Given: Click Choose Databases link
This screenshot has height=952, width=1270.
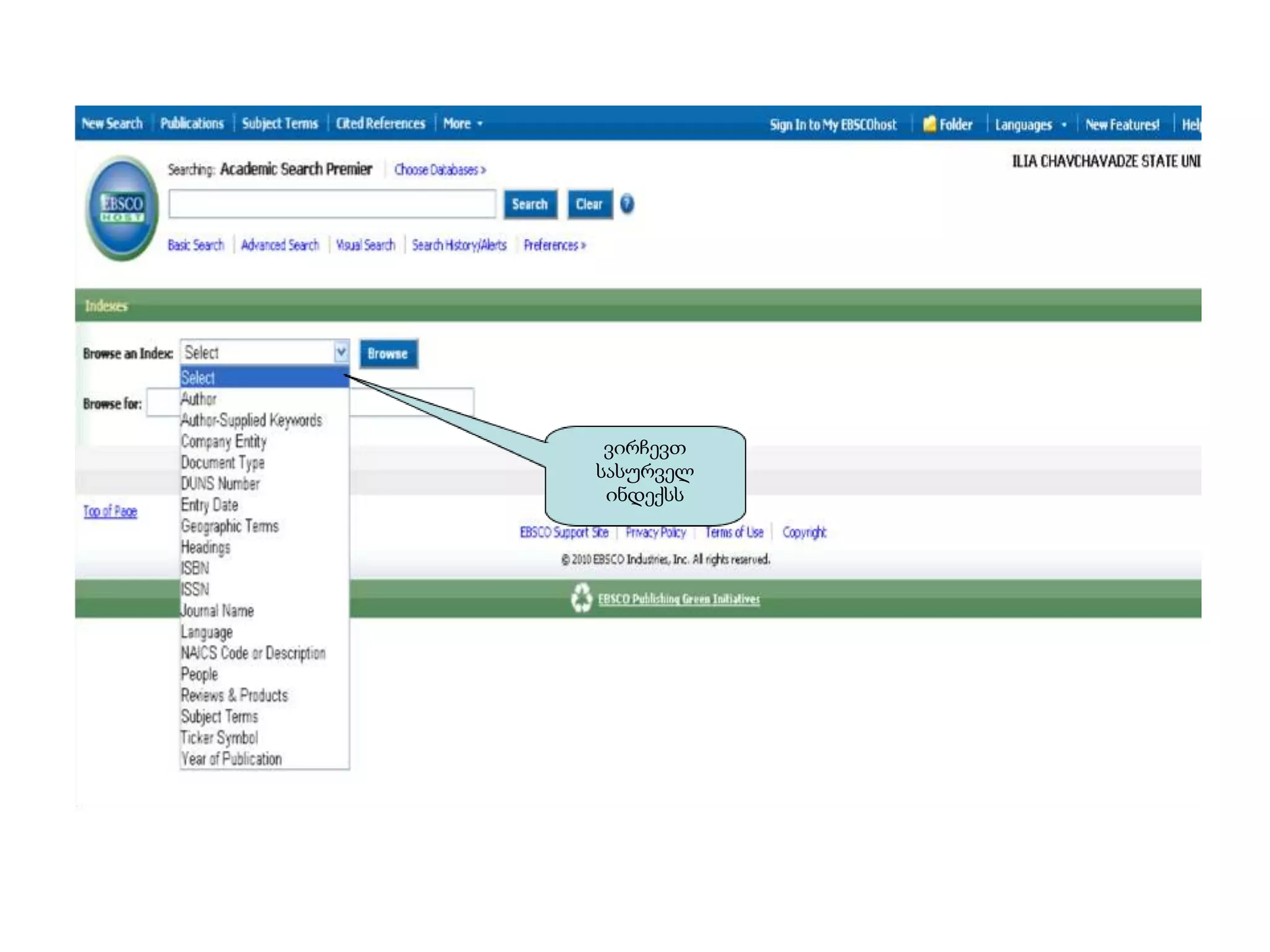Looking at the screenshot, I should (x=440, y=169).
